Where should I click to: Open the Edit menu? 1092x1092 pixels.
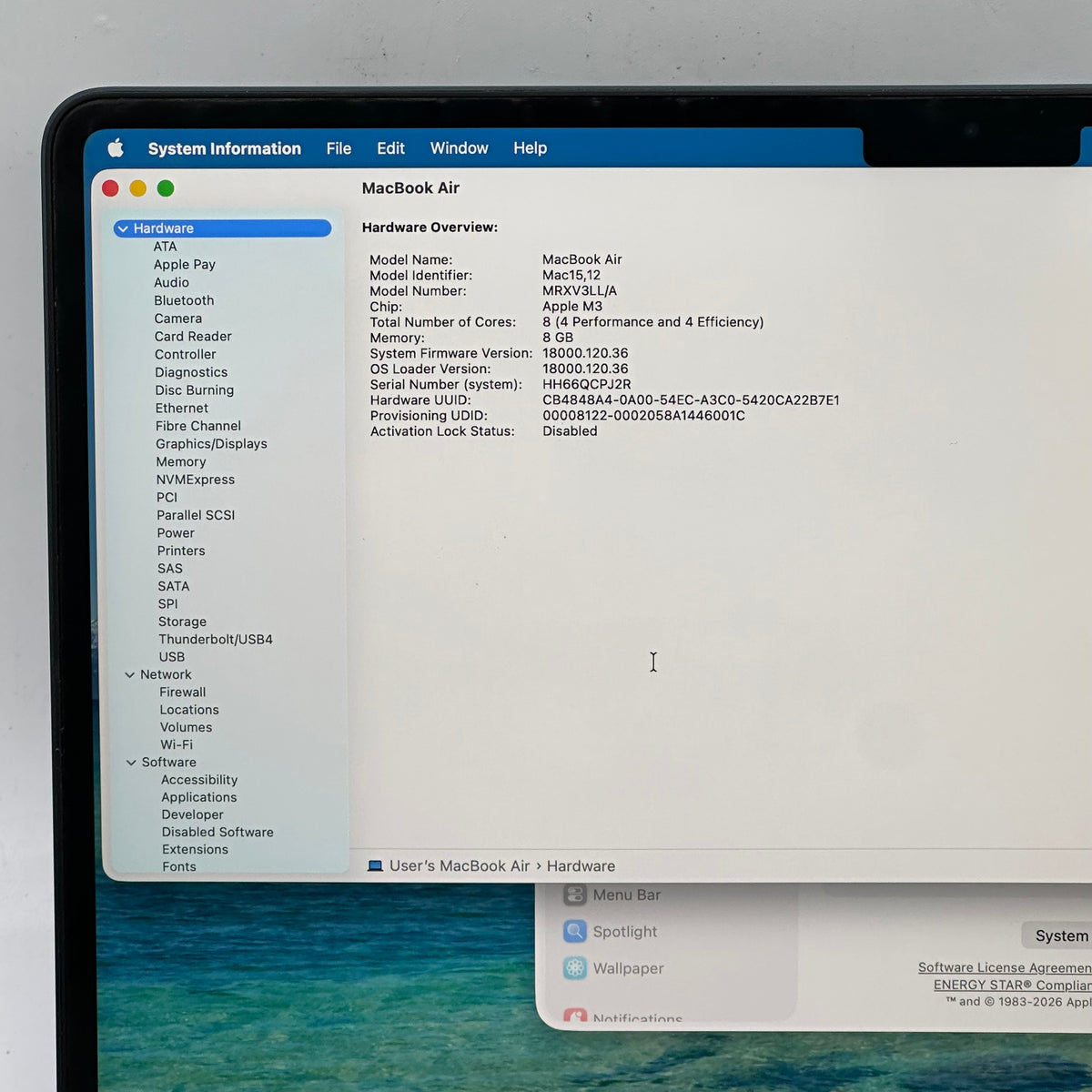click(x=390, y=148)
